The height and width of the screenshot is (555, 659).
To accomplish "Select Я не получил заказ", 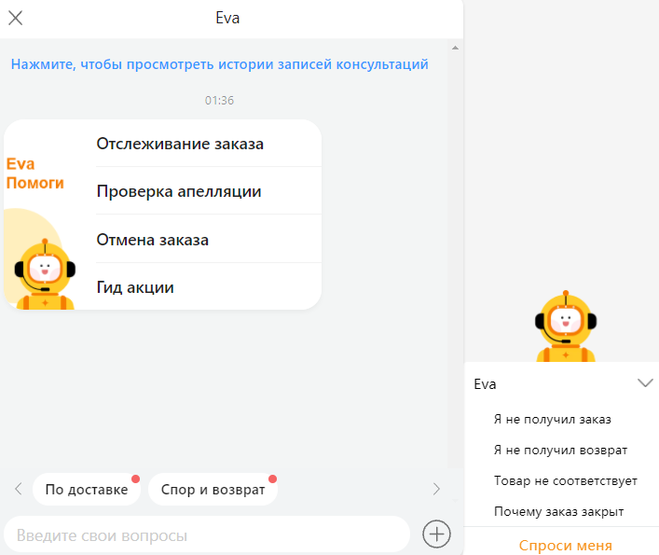I will [552, 419].
